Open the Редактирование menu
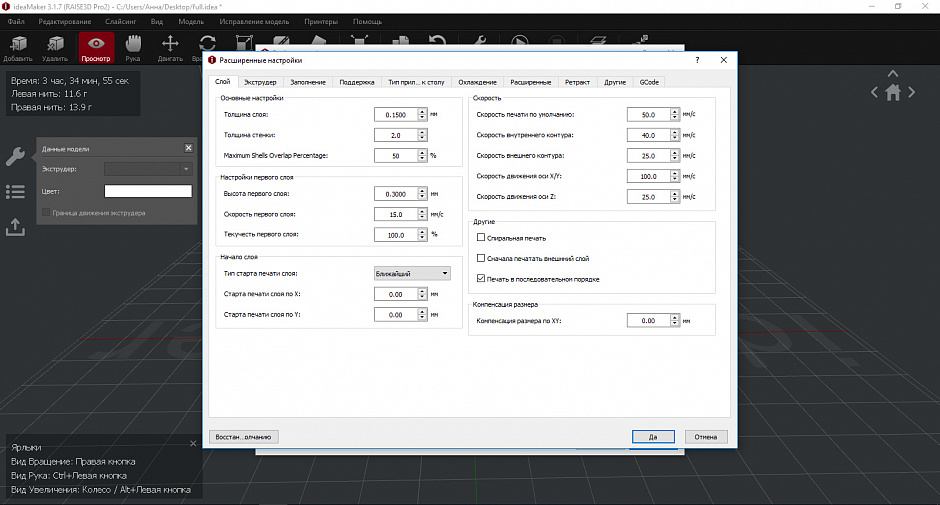This screenshot has width=940, height=505. [x=65, y=22]
